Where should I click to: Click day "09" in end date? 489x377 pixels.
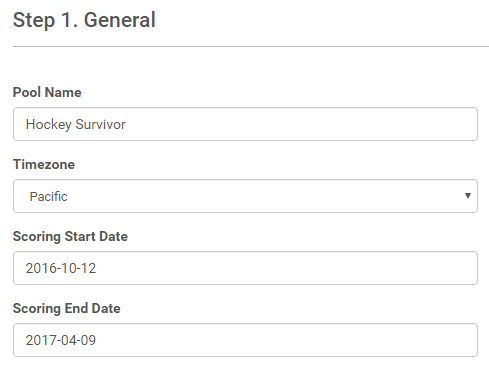[x=88, y=340]
